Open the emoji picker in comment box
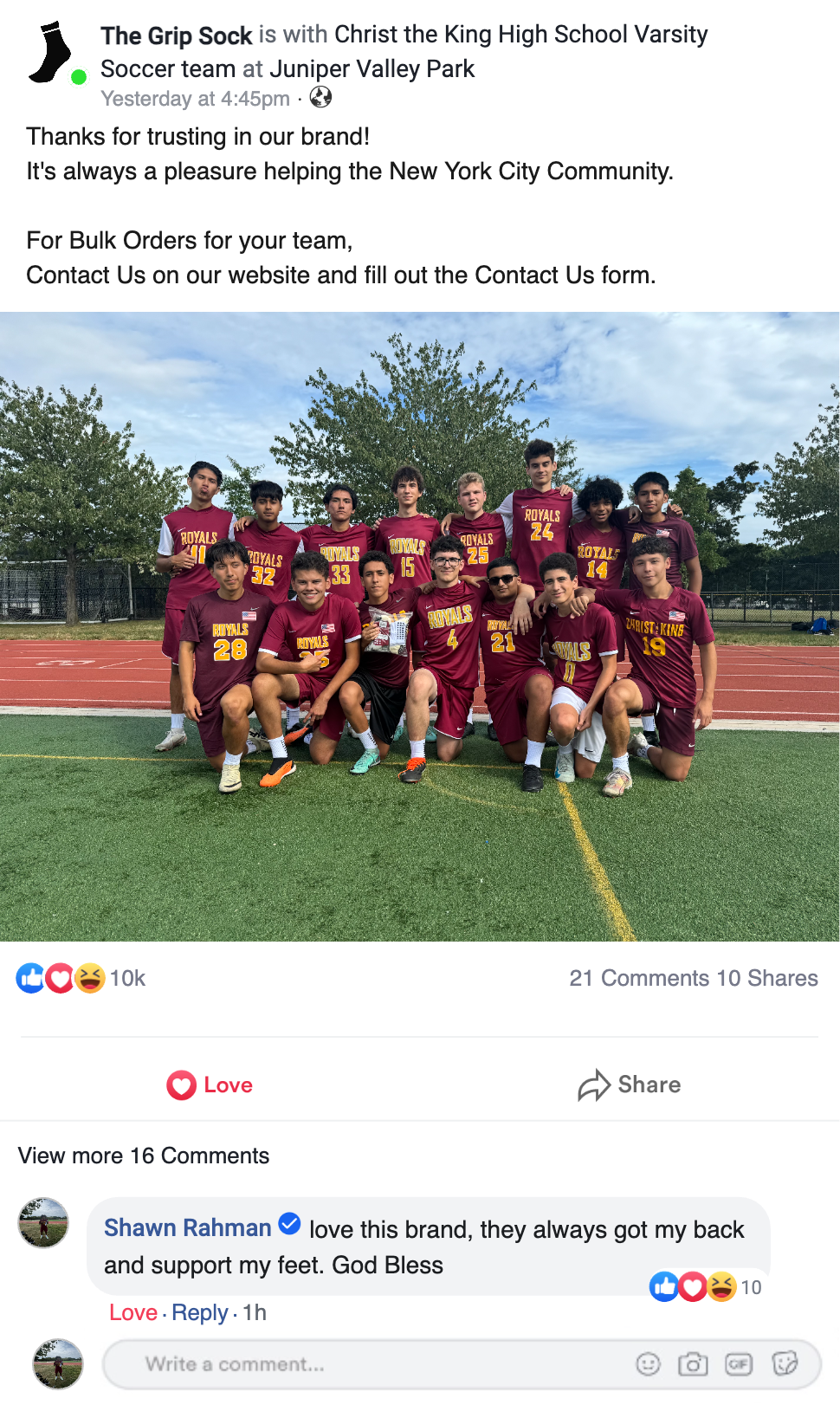Screen dimensions: 840x1405 tap(648, 1364)
